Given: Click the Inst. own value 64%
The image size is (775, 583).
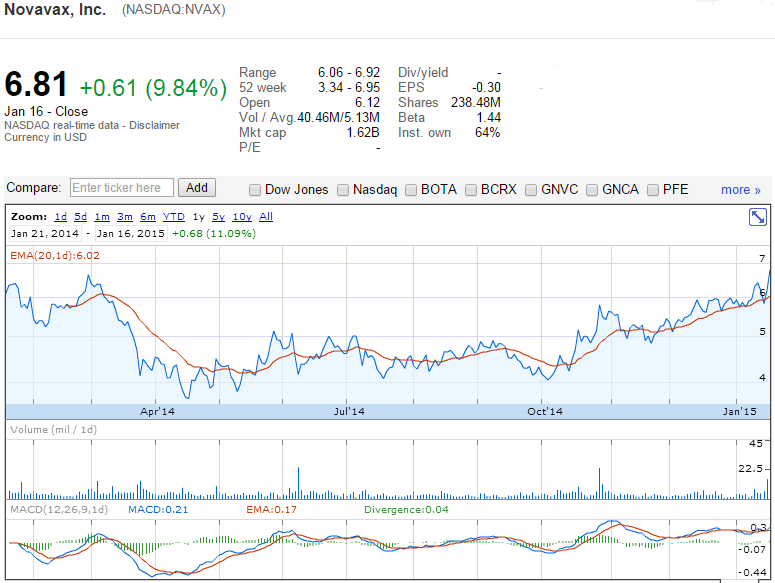Looking at the screenshot, I should pyautogui.click(x=487, y=132).
